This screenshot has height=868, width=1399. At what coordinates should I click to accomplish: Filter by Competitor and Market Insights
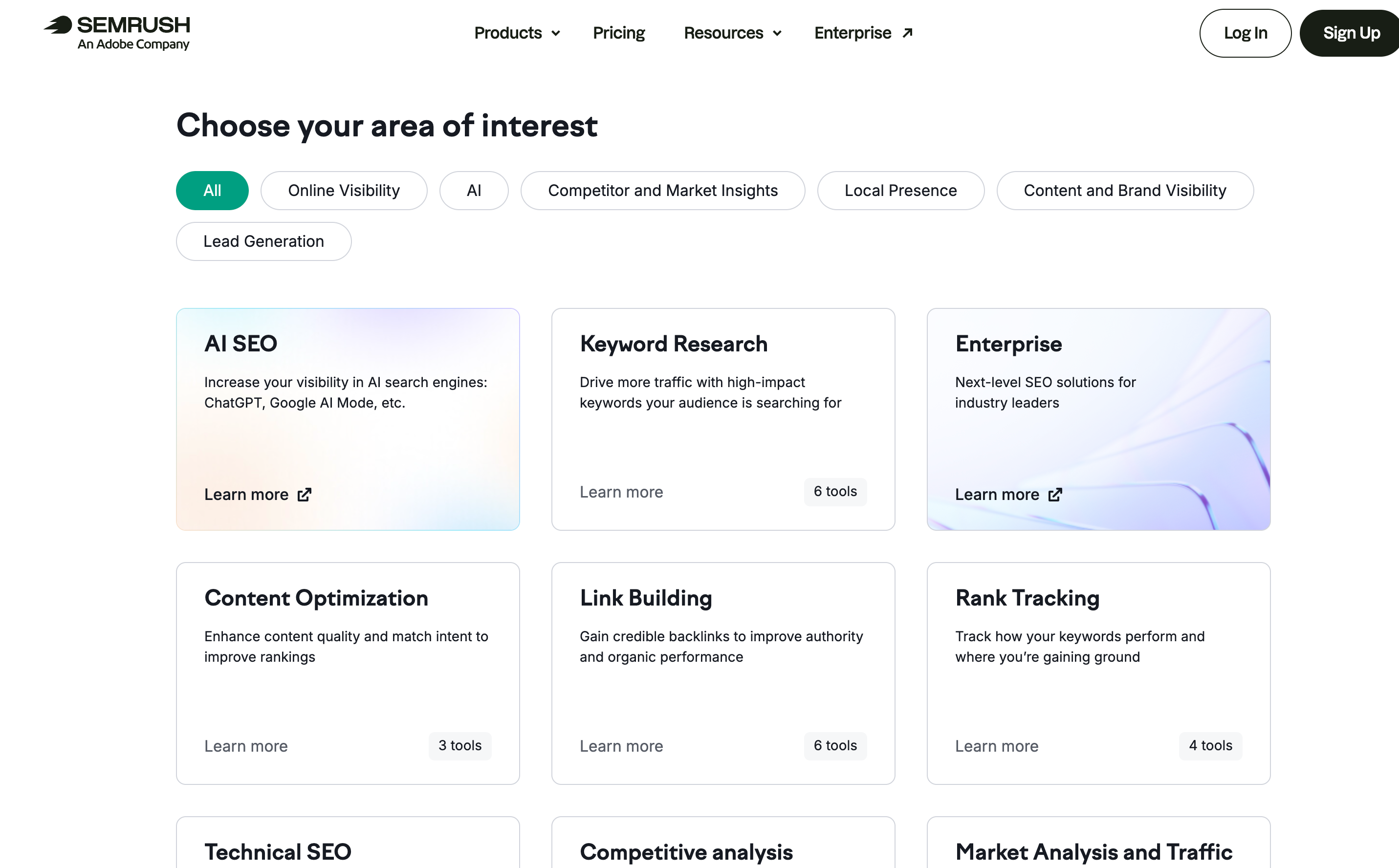(663, 191)
